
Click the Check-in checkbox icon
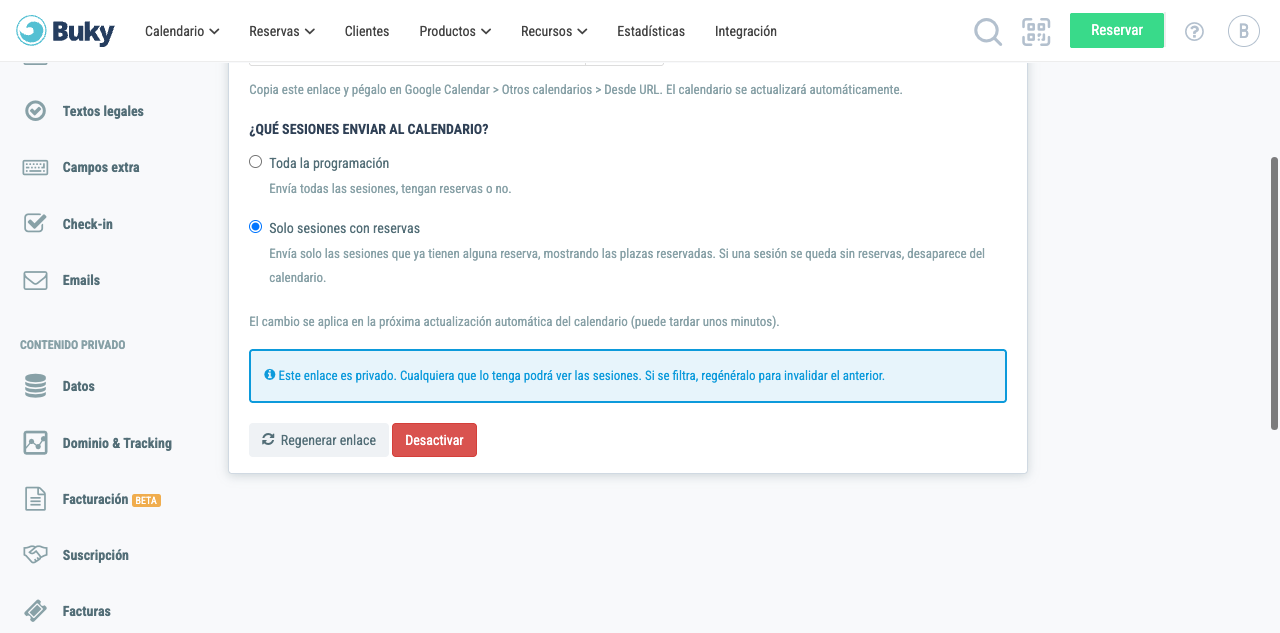coord(35,224)
